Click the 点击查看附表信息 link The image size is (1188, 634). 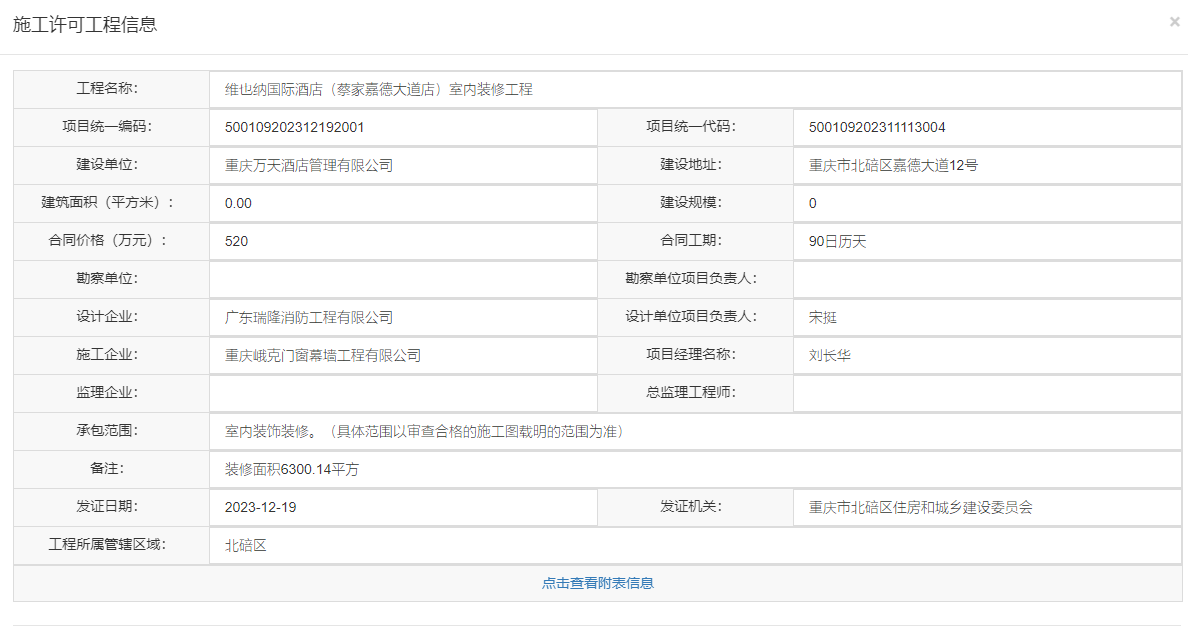598,583
